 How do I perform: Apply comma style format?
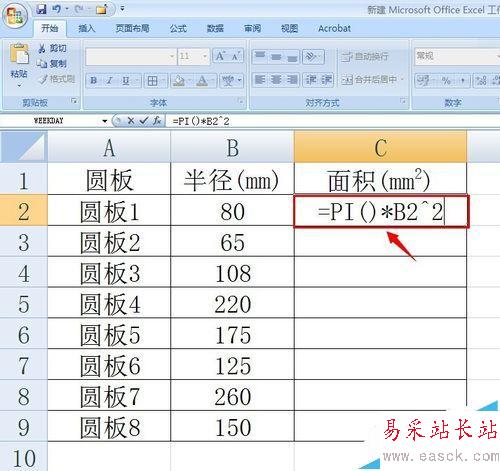463,80
